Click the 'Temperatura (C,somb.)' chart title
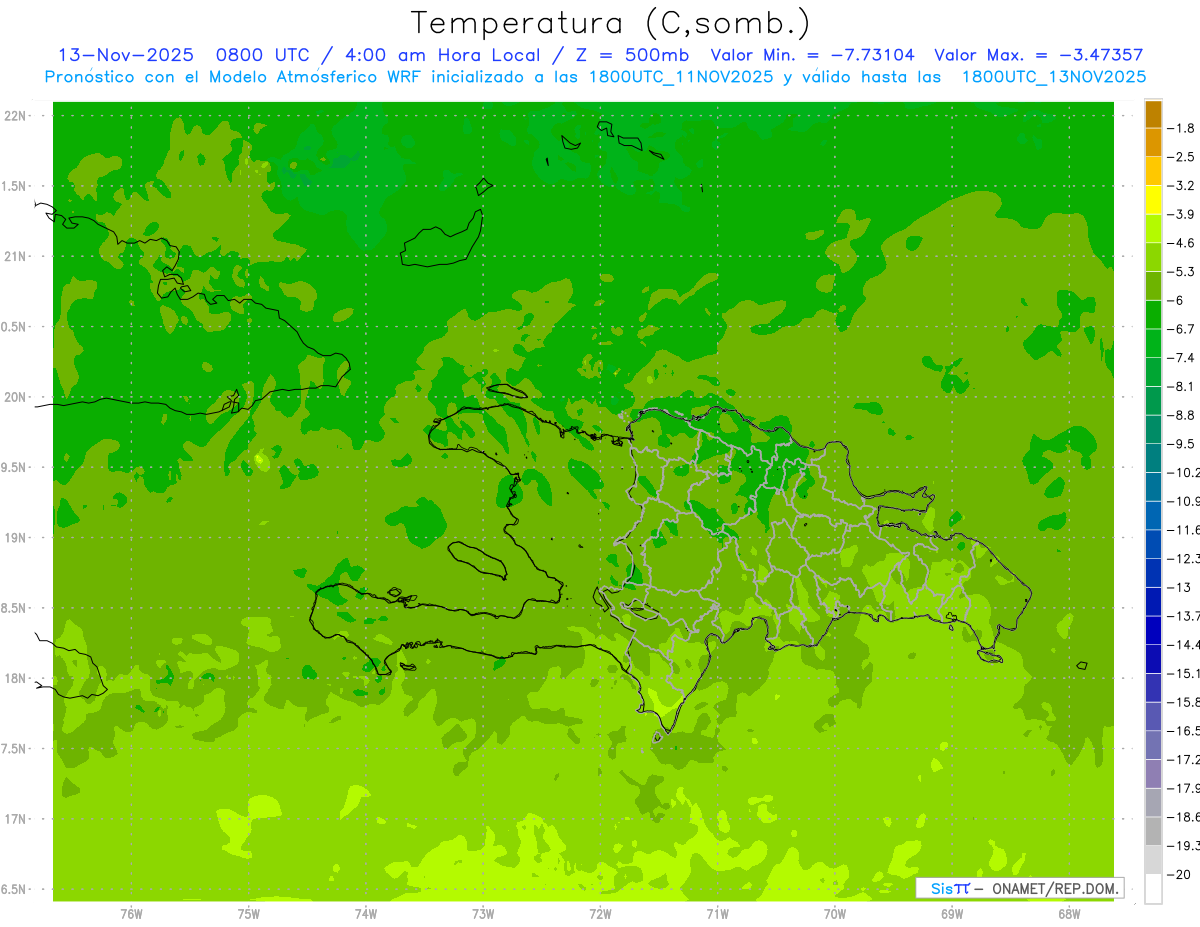 [611, 23]
